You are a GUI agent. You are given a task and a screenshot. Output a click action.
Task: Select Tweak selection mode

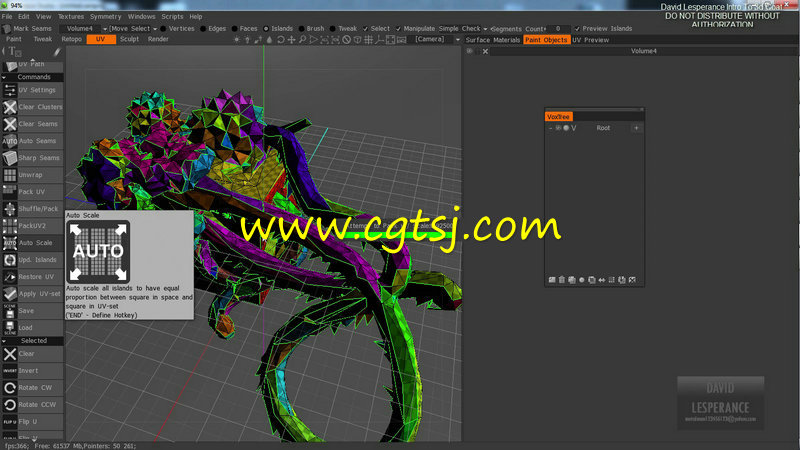click(344, 29)
